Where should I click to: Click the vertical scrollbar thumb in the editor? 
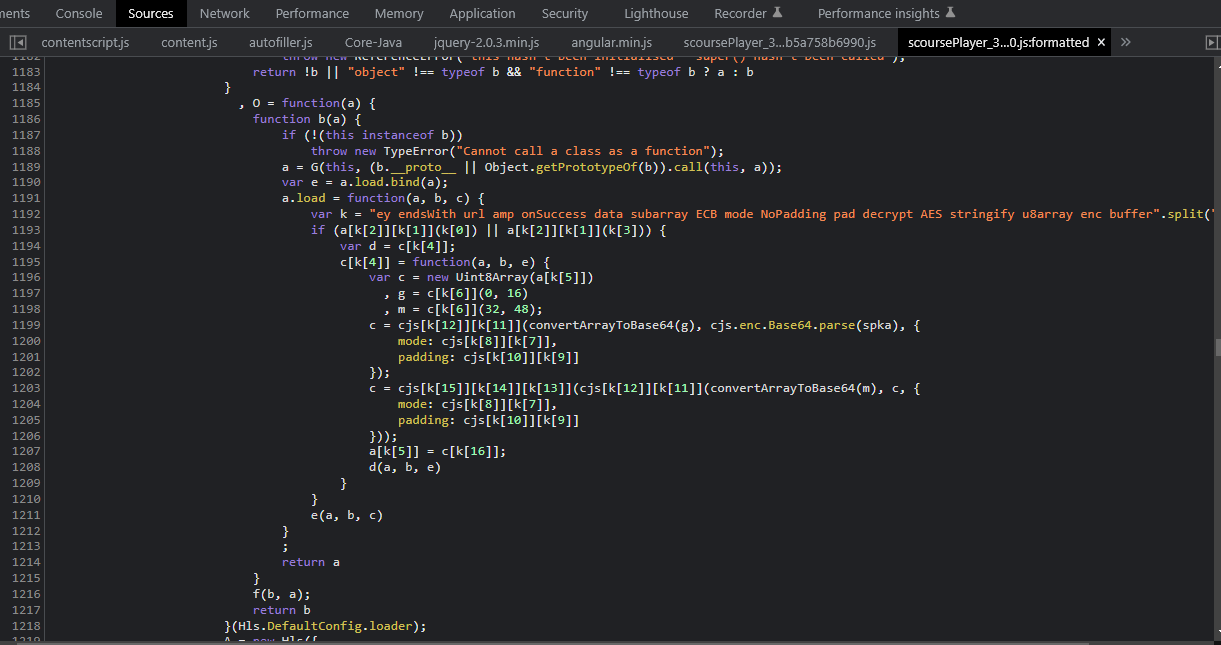click(1216, 347)
